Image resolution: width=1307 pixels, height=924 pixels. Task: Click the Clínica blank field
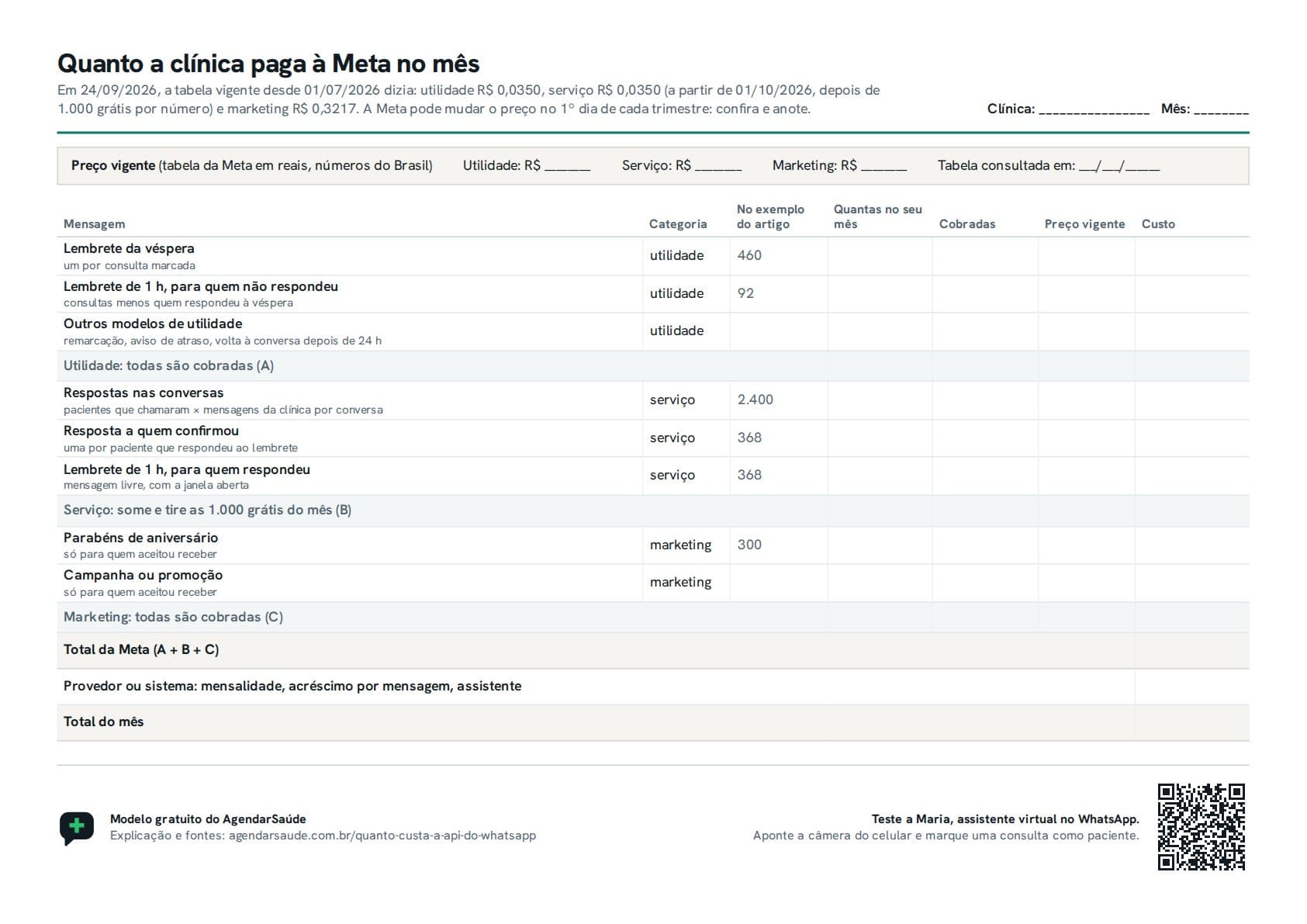click(1094, 109)
